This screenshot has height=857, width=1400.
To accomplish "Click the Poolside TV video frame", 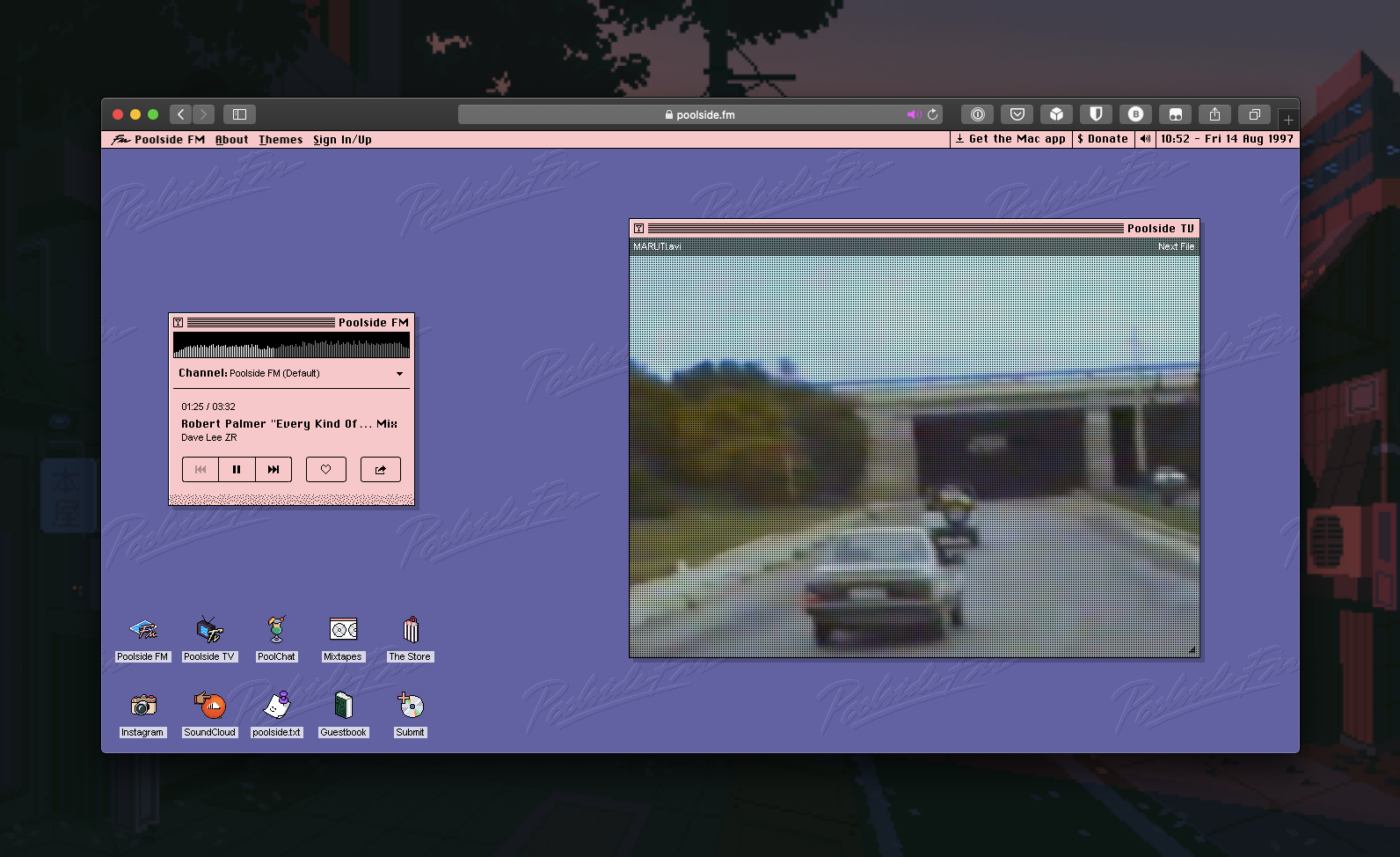I will click(915, 456).
